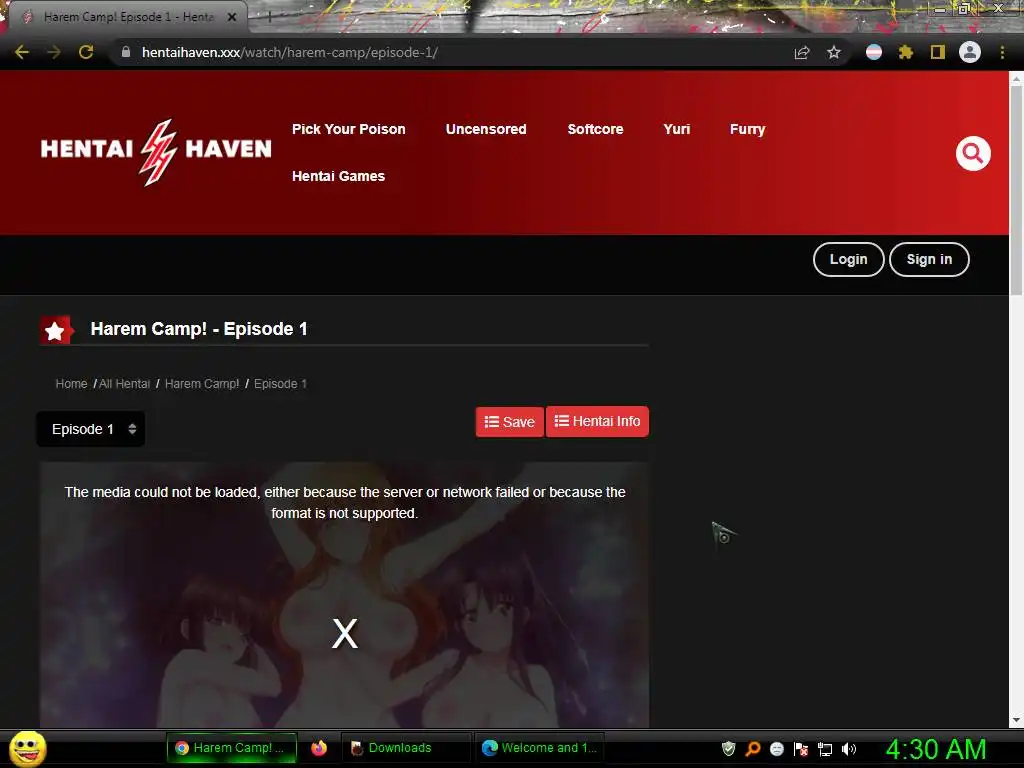Open the browser side panel
The image size is (1024, 768).
point(938,52)
